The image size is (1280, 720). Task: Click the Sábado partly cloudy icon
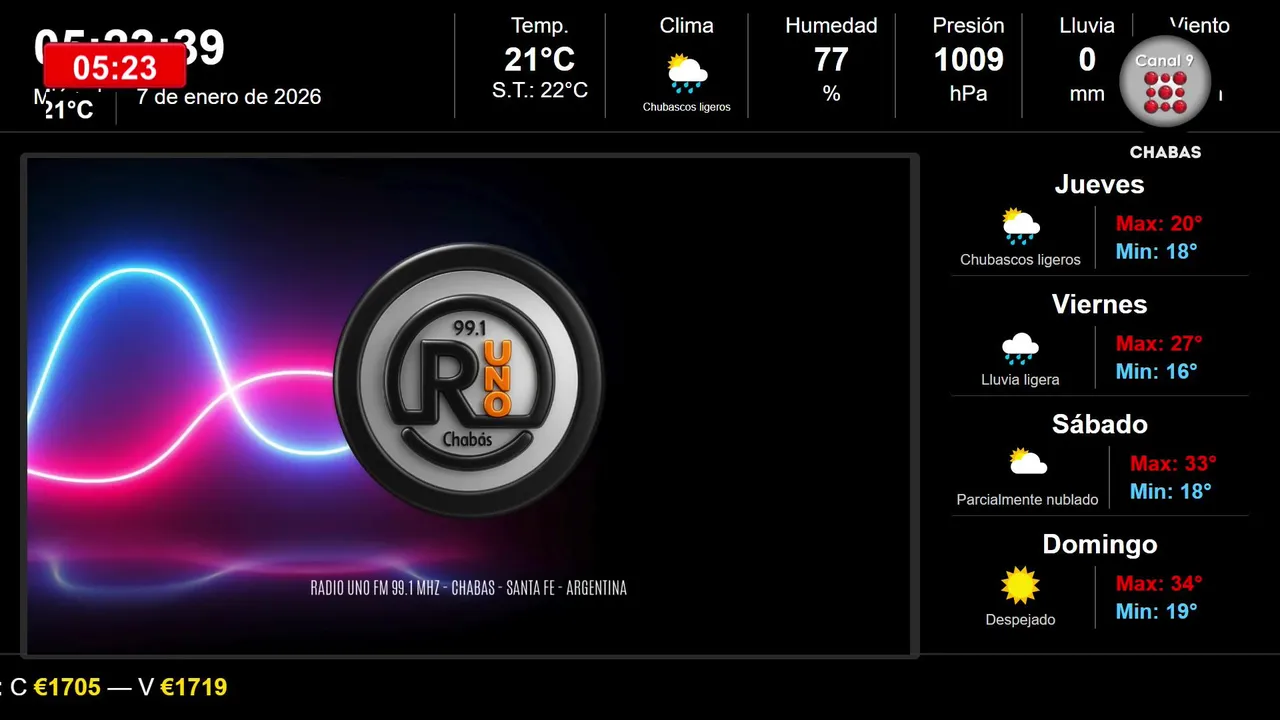(x=1028, y=461)
